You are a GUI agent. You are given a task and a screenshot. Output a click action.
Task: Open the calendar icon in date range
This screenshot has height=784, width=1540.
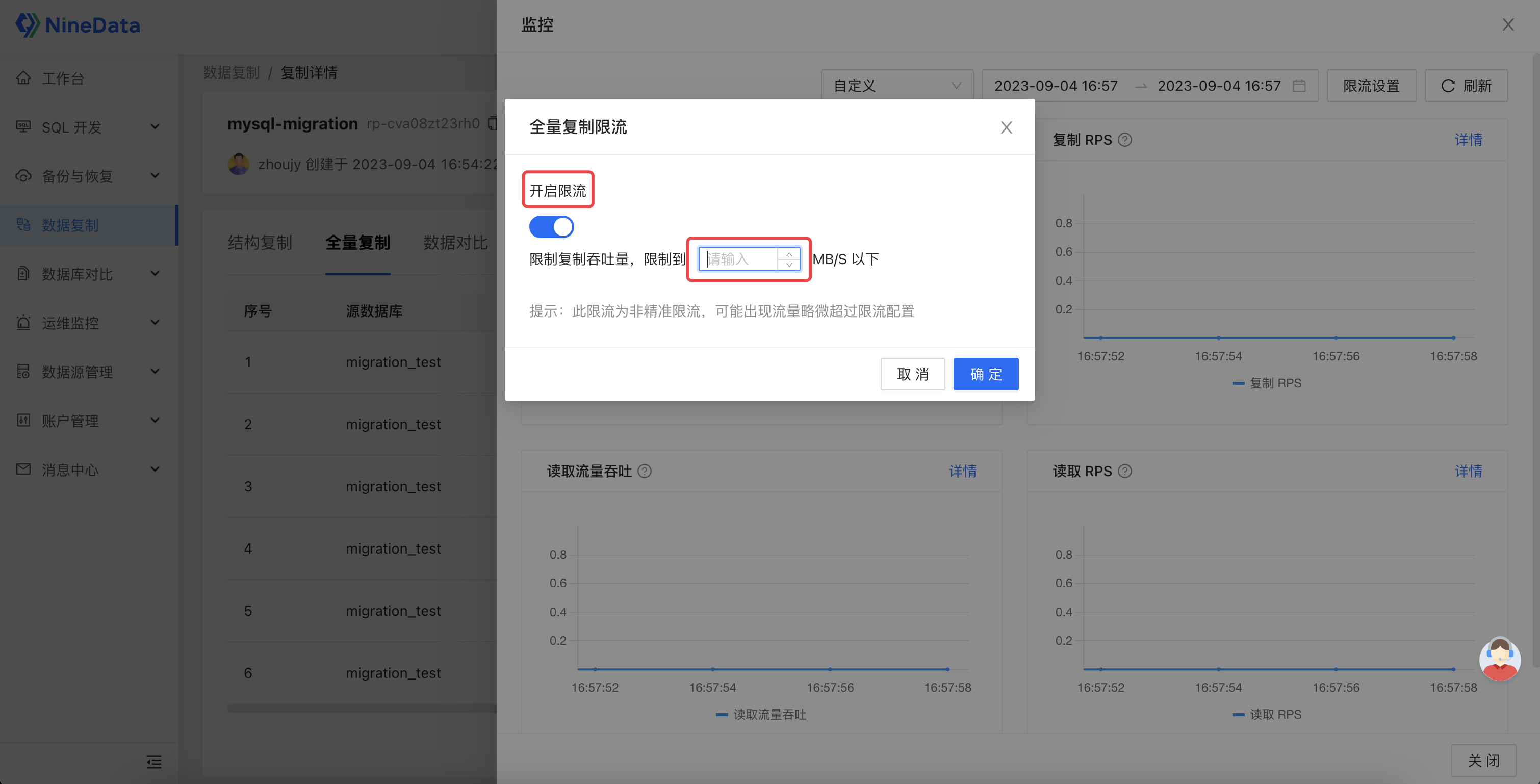coord(1298,86)
